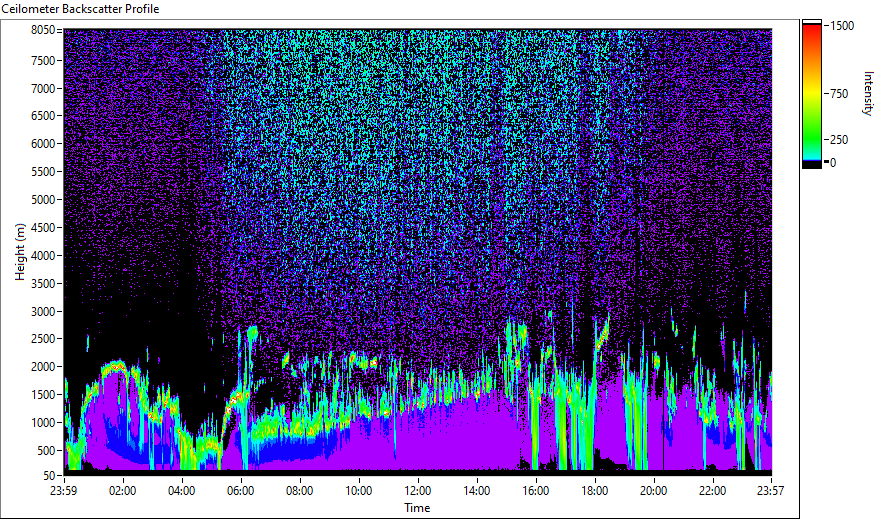This screenshot has width=878, height=519.
Task: Click the Intensity color scale bar
Action: point(812,94)
